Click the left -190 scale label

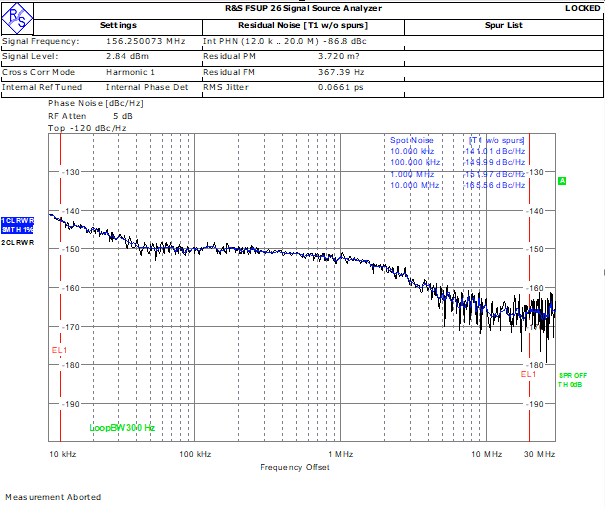tap(71, 404)
